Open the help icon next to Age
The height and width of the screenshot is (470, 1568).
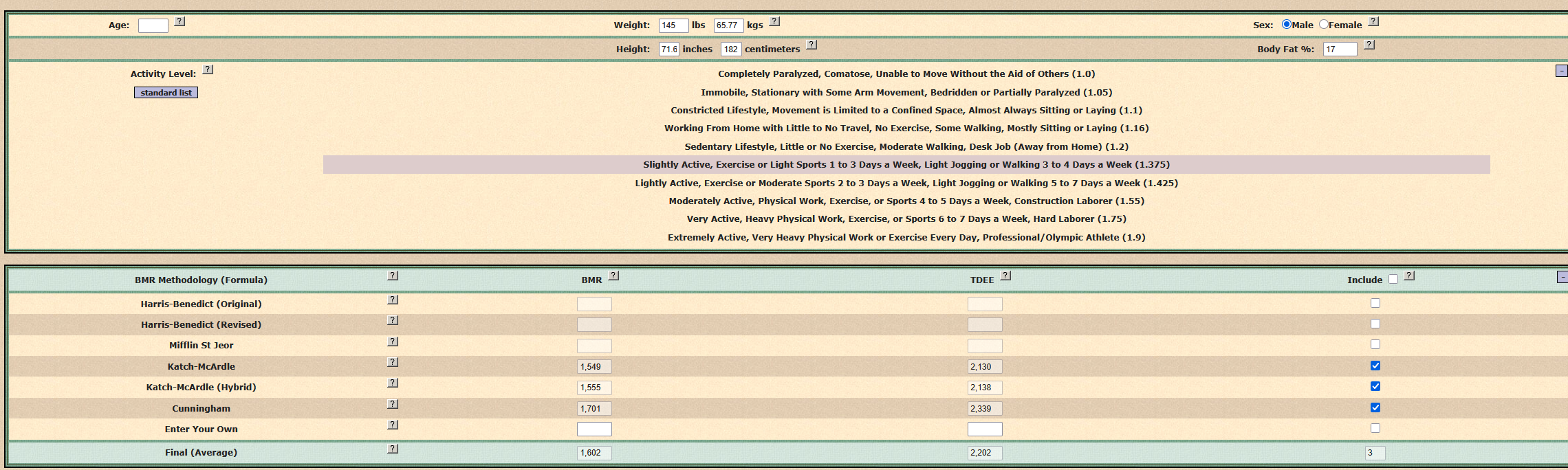pos(179,21)
